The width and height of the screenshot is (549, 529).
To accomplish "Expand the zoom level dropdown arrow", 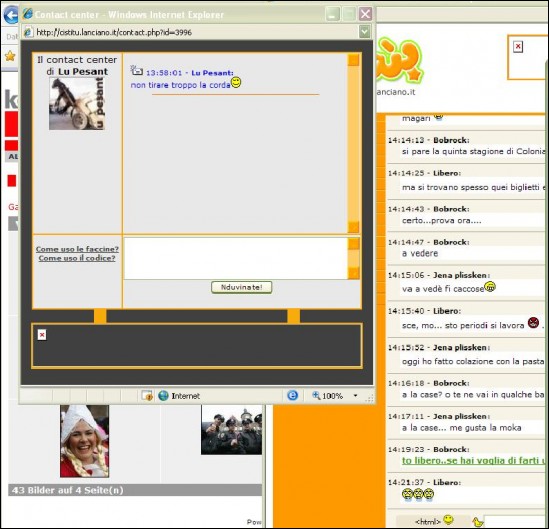I will [x=355, y=396].
